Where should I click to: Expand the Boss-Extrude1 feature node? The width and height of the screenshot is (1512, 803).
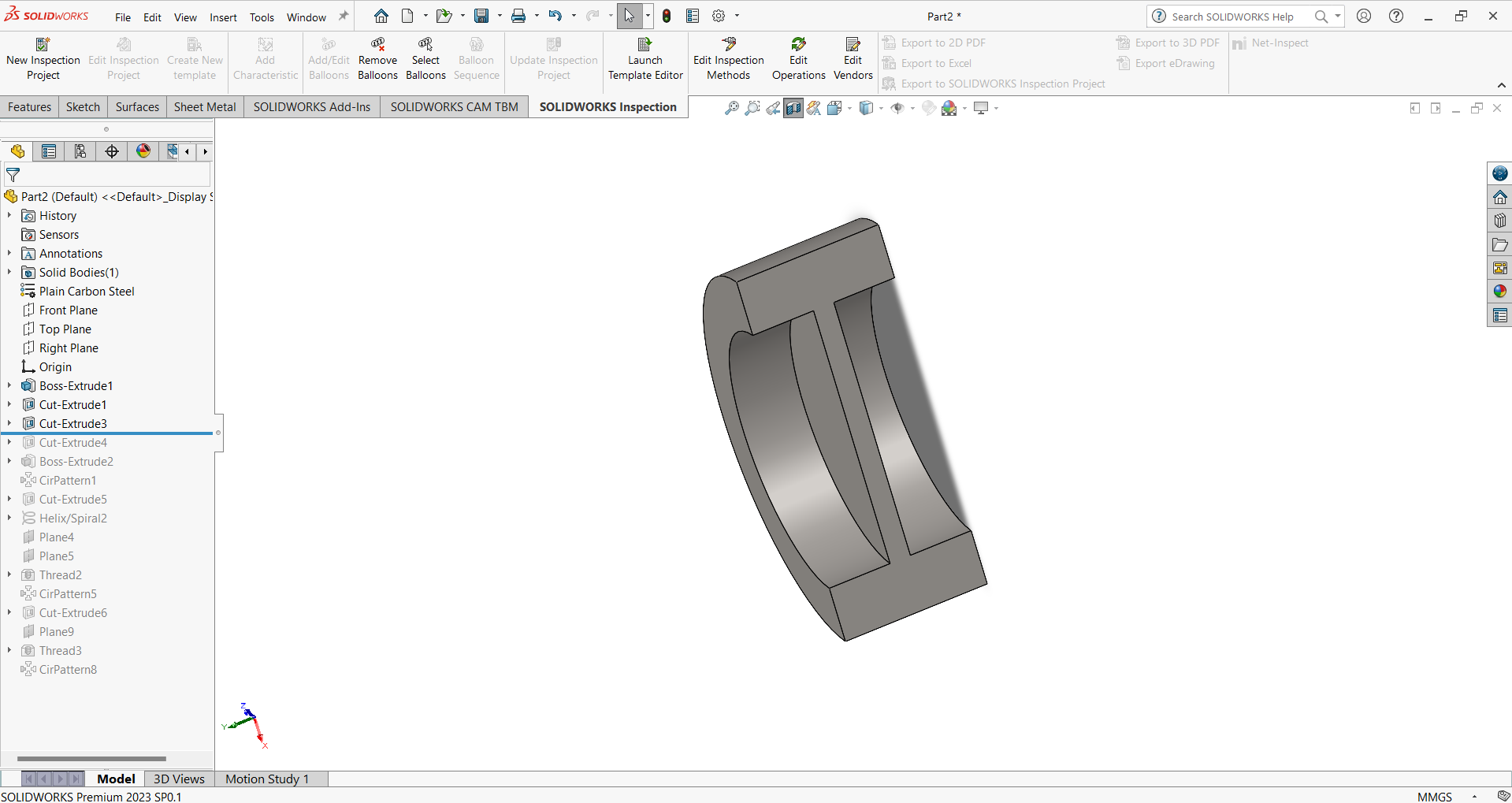tap(9, 385)
